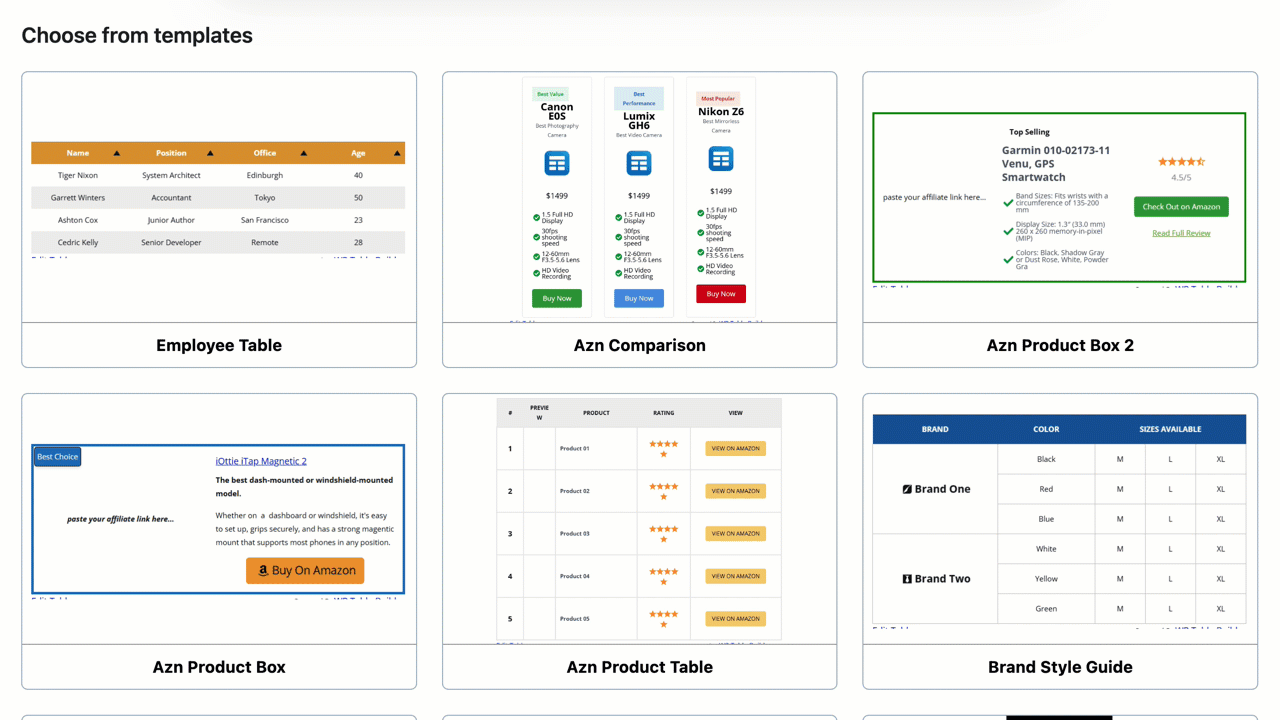Click the Garrett Winters name cell
The image size is (1280, 720).
coord(78,198)
